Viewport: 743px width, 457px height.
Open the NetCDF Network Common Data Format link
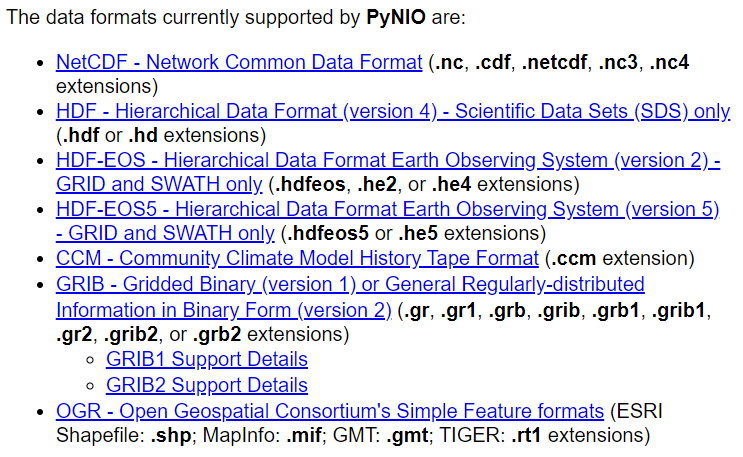pyautogui.click(x=239, y=62)
